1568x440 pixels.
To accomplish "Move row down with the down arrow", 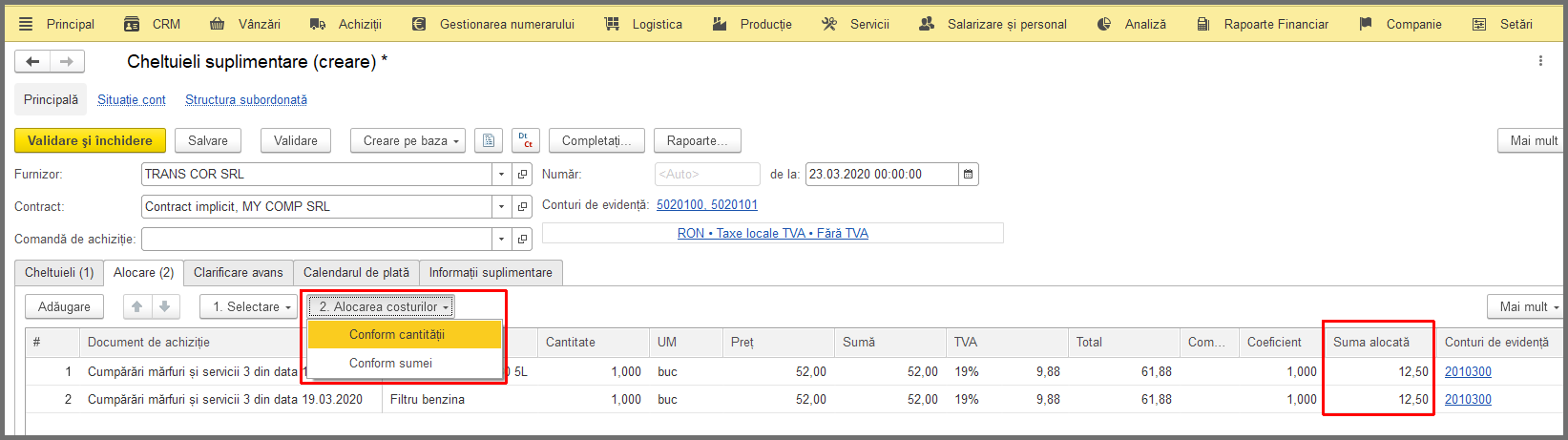I will pyautogui.click(x=165, y=306).
